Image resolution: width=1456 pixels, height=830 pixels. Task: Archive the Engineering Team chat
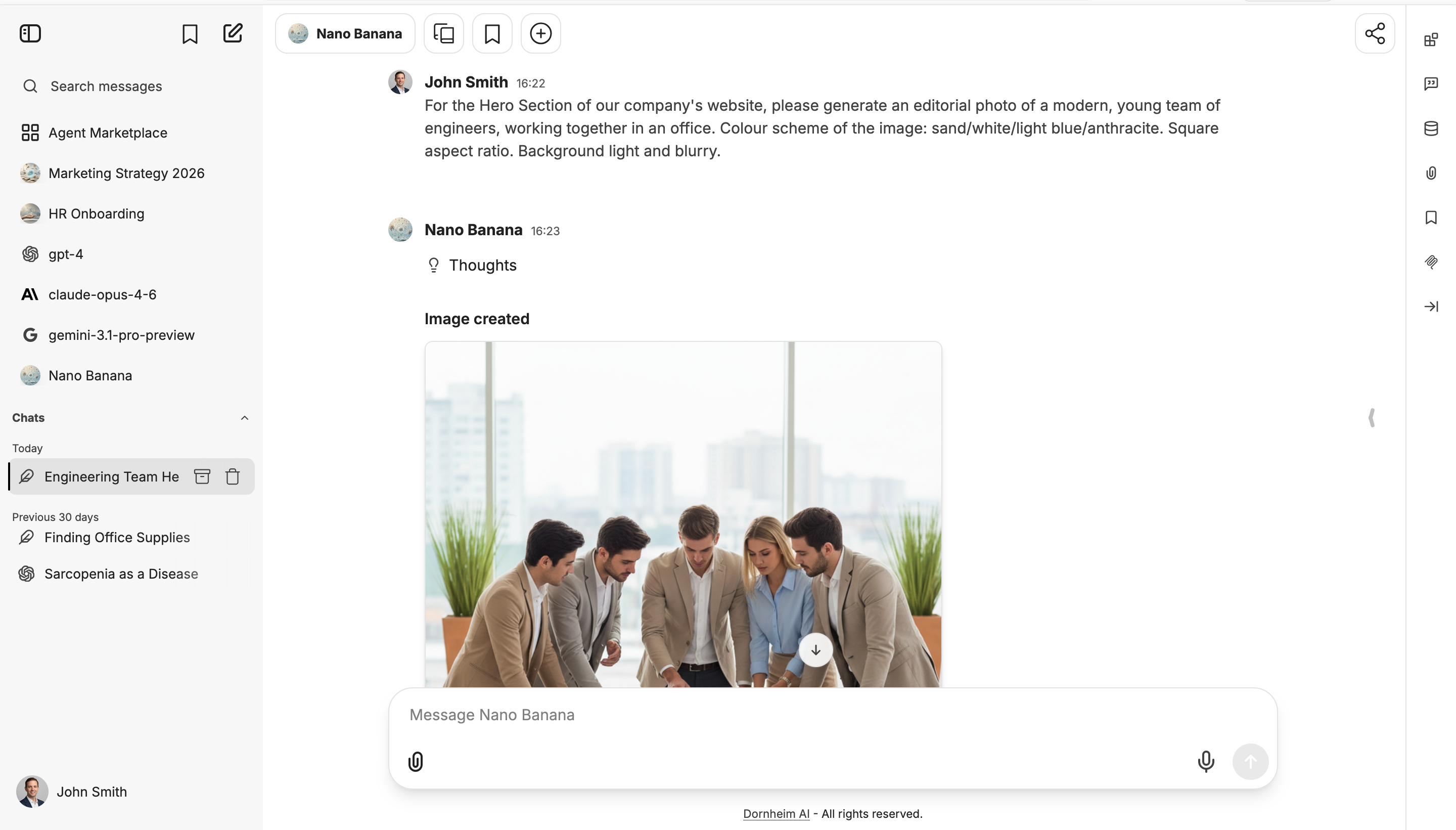point(202,476)
